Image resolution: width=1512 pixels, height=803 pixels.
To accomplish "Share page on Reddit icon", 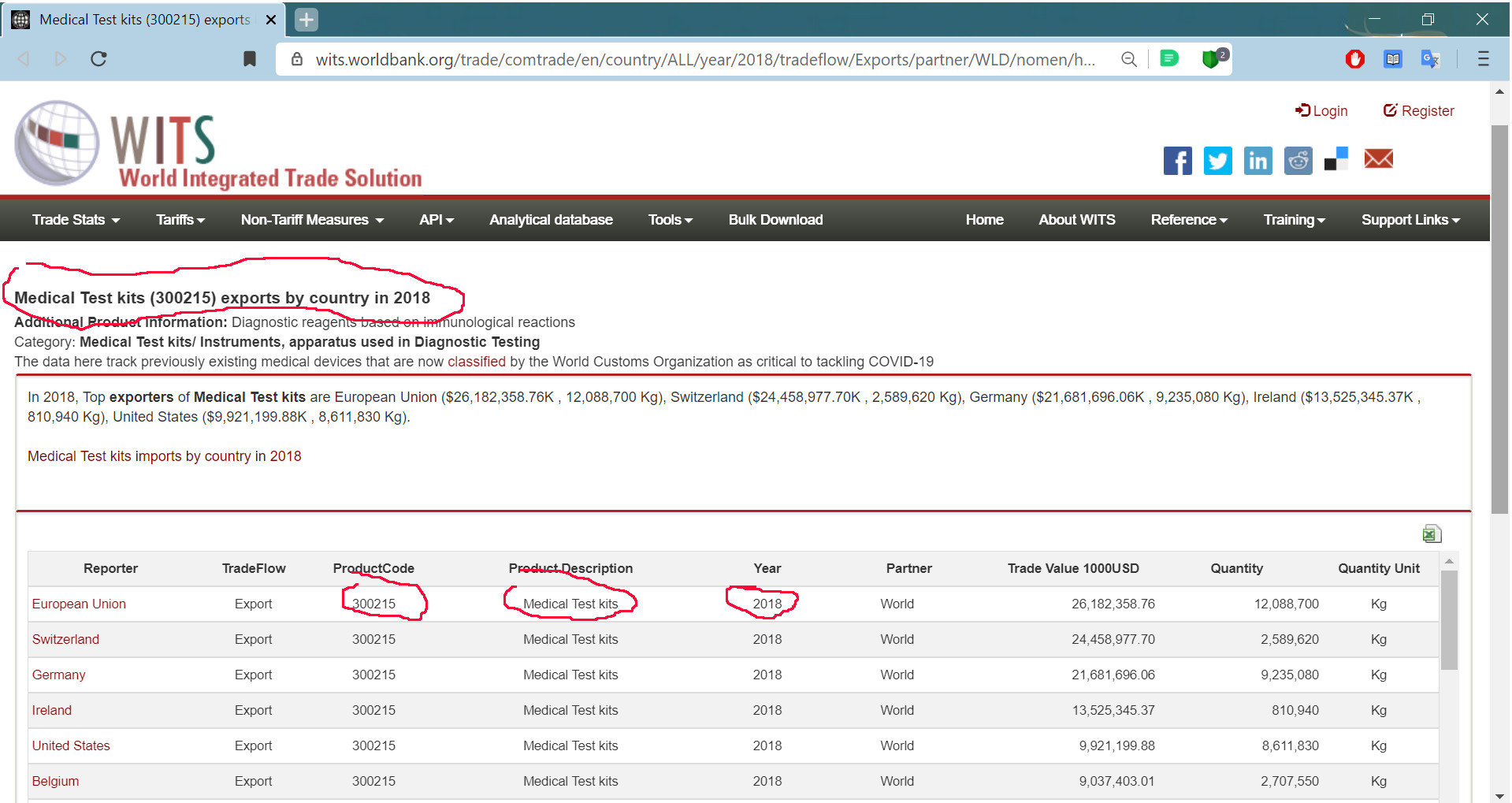I will tap(1298, 161).
